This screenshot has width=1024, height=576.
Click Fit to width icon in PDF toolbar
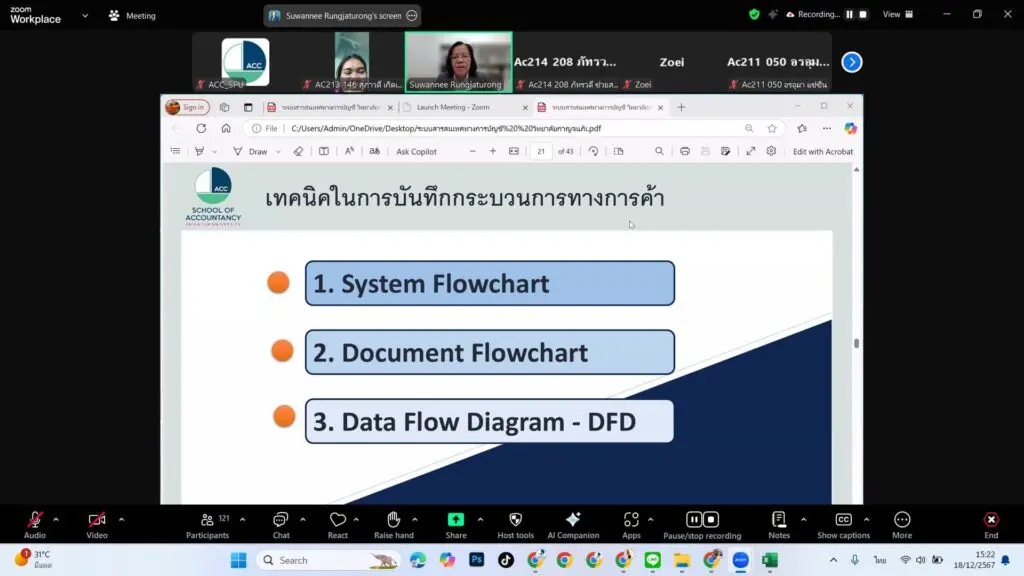[514, 152]
